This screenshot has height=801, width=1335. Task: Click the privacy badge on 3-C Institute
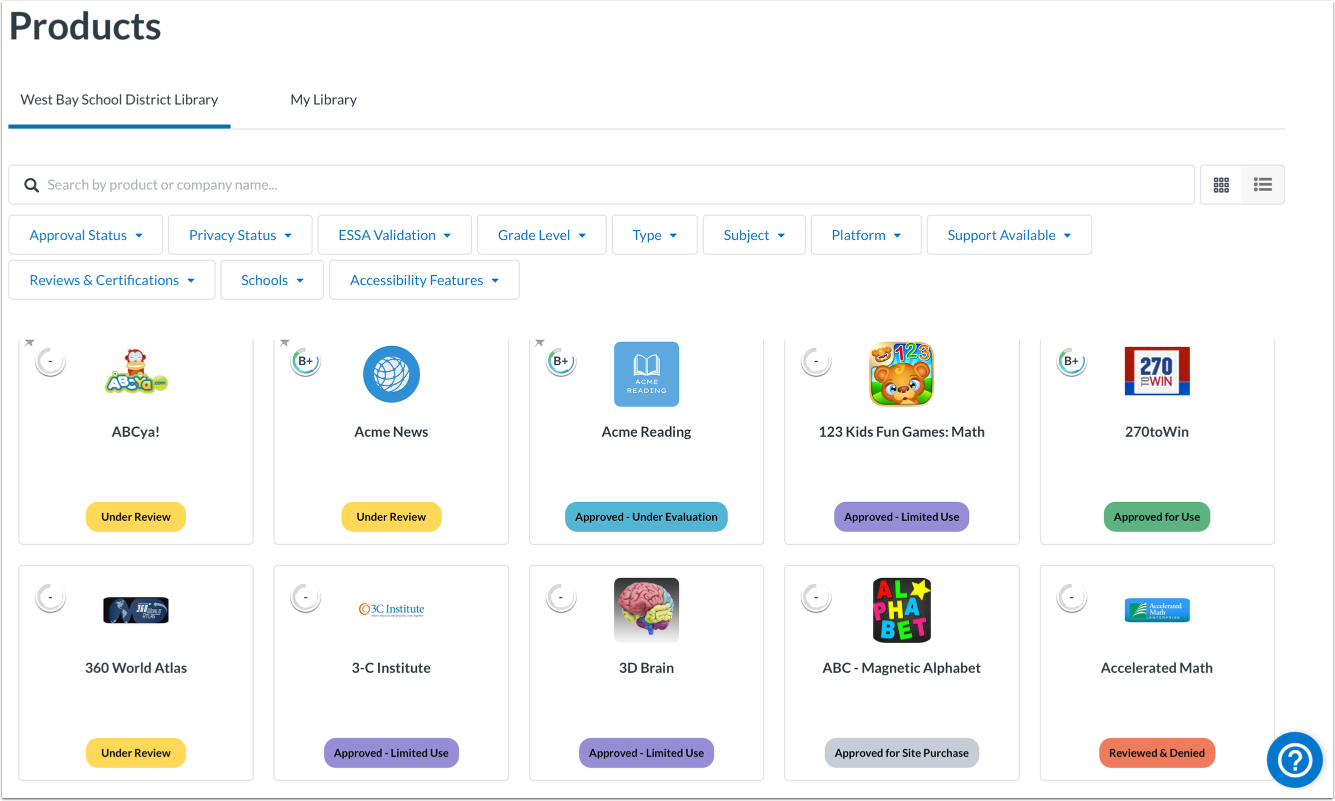tap(306, 598)
